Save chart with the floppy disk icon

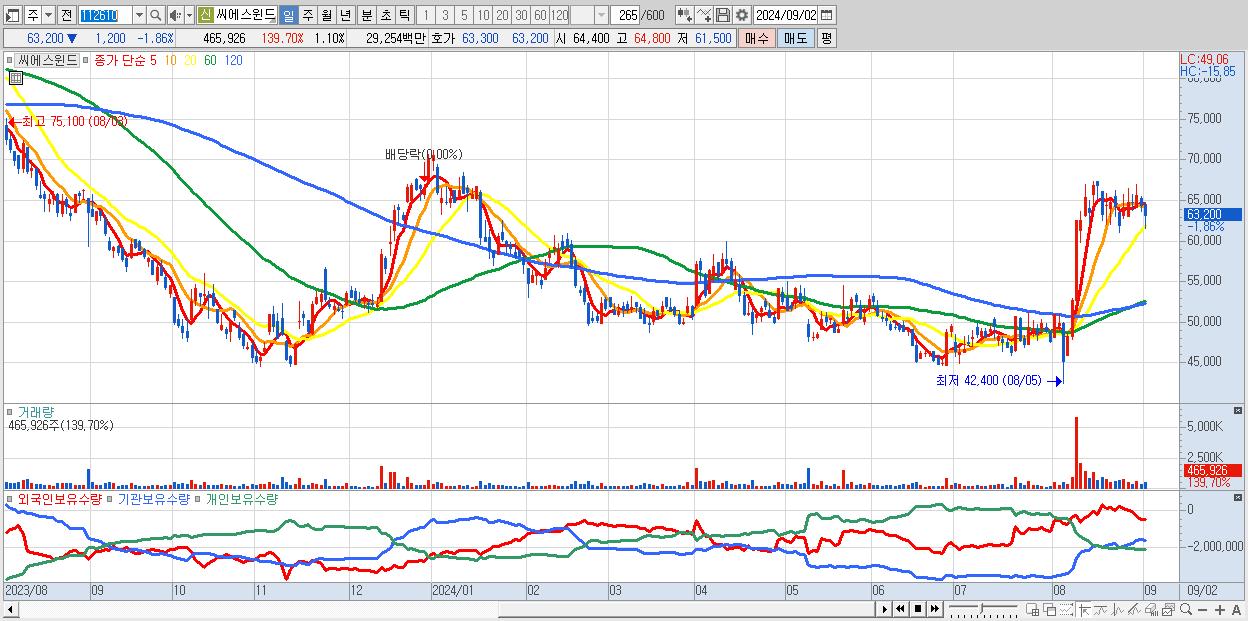coord(723,15)
